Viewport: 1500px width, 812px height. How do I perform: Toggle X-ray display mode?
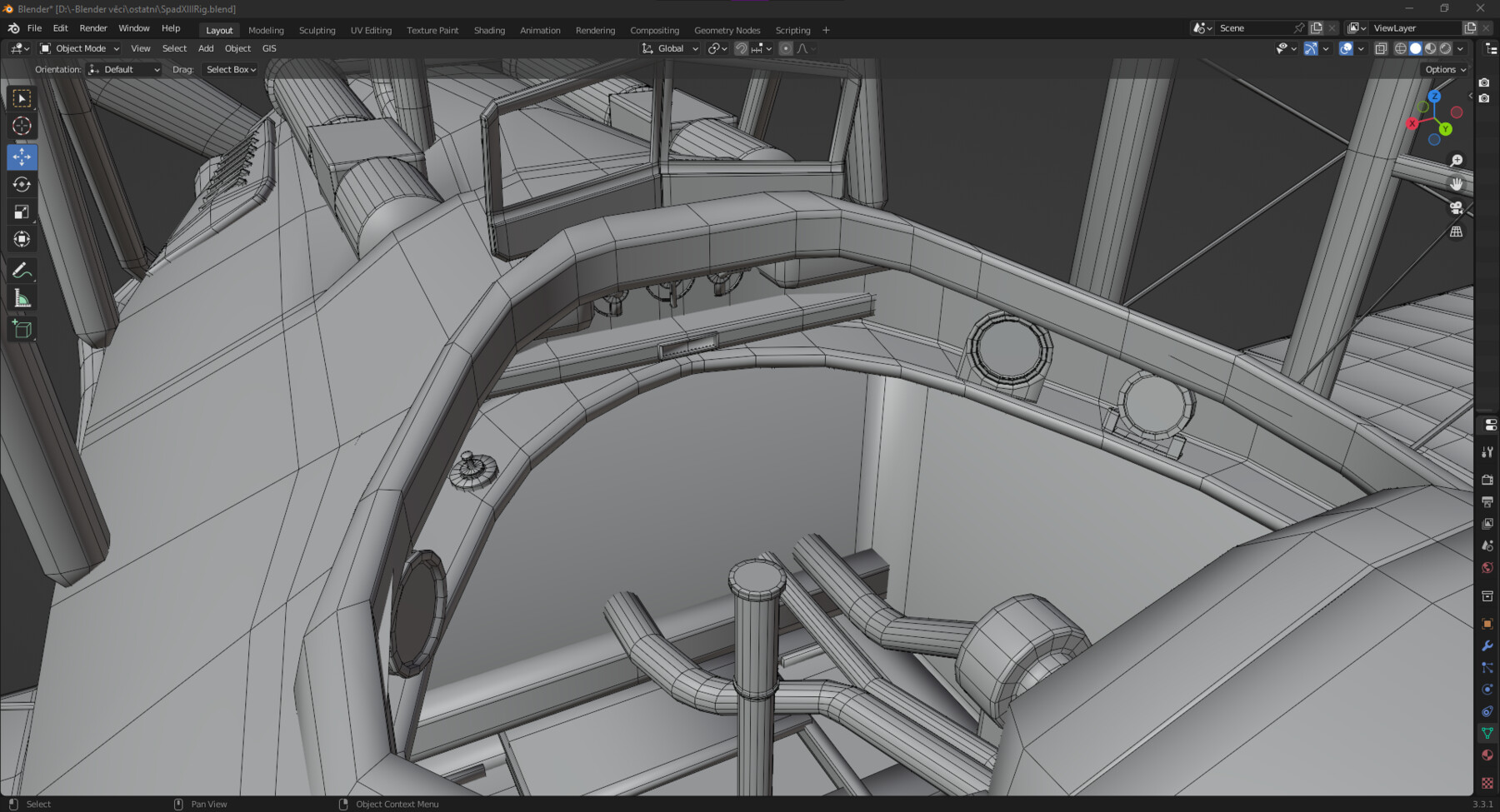(x=1380, y=48)
